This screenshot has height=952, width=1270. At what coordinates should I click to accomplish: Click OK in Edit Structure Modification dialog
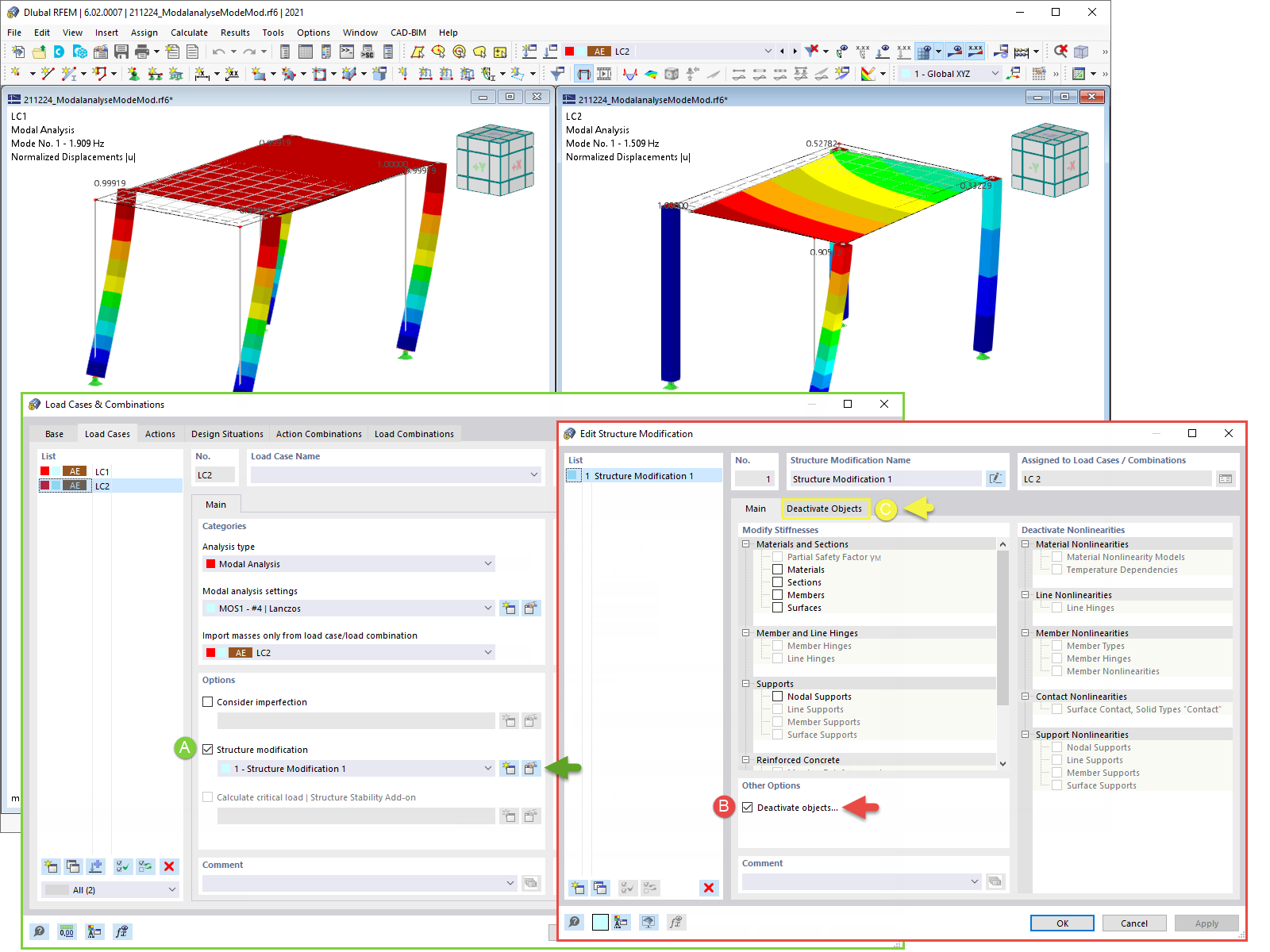click(x=1061, y=923)
